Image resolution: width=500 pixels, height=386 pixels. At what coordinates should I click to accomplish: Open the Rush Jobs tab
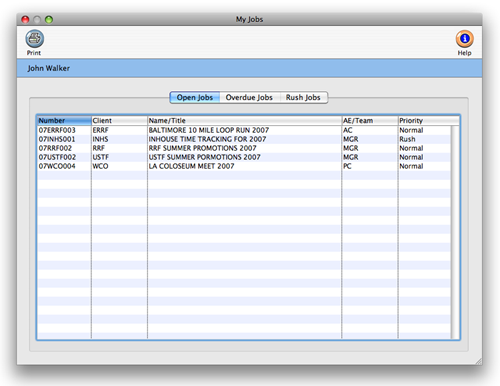coord(303,97)
